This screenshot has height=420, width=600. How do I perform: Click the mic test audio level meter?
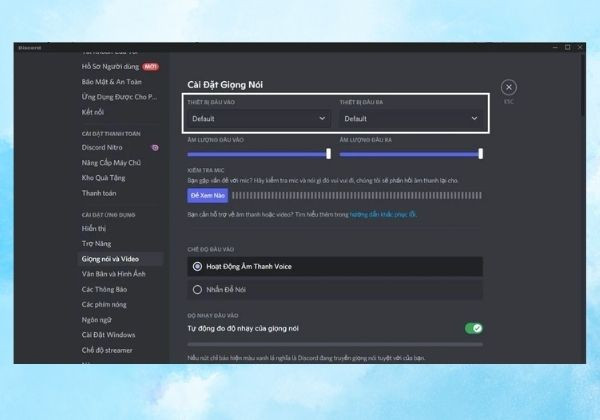point(357,195)
